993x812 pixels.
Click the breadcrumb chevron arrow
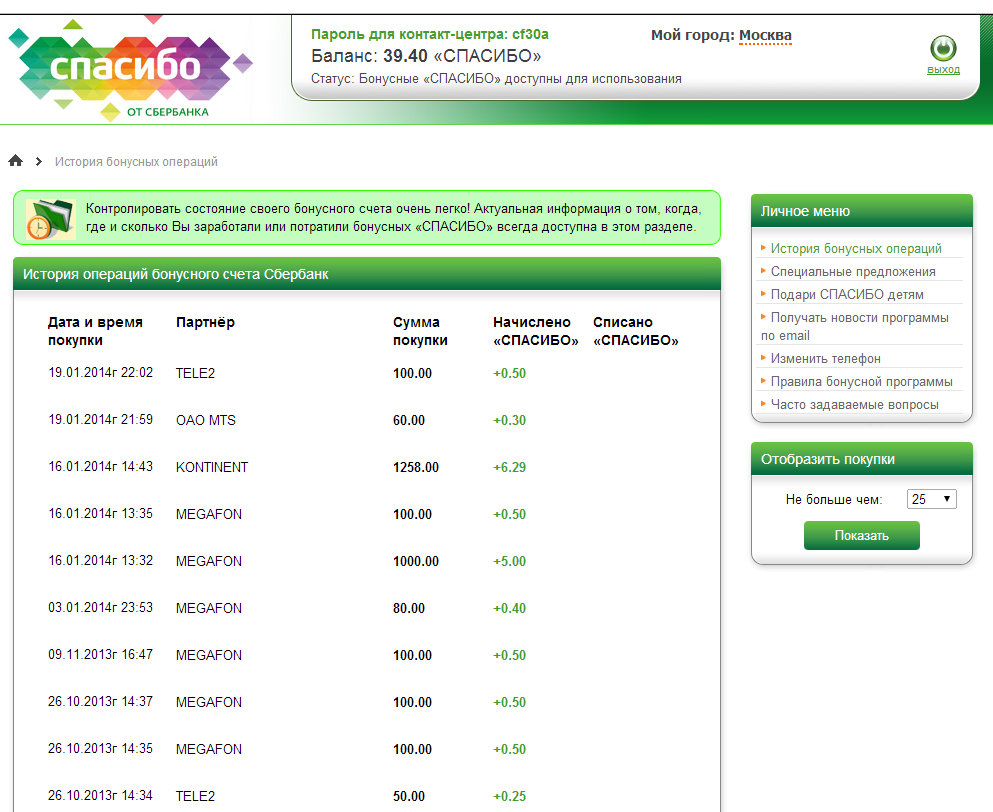[39, 162]
